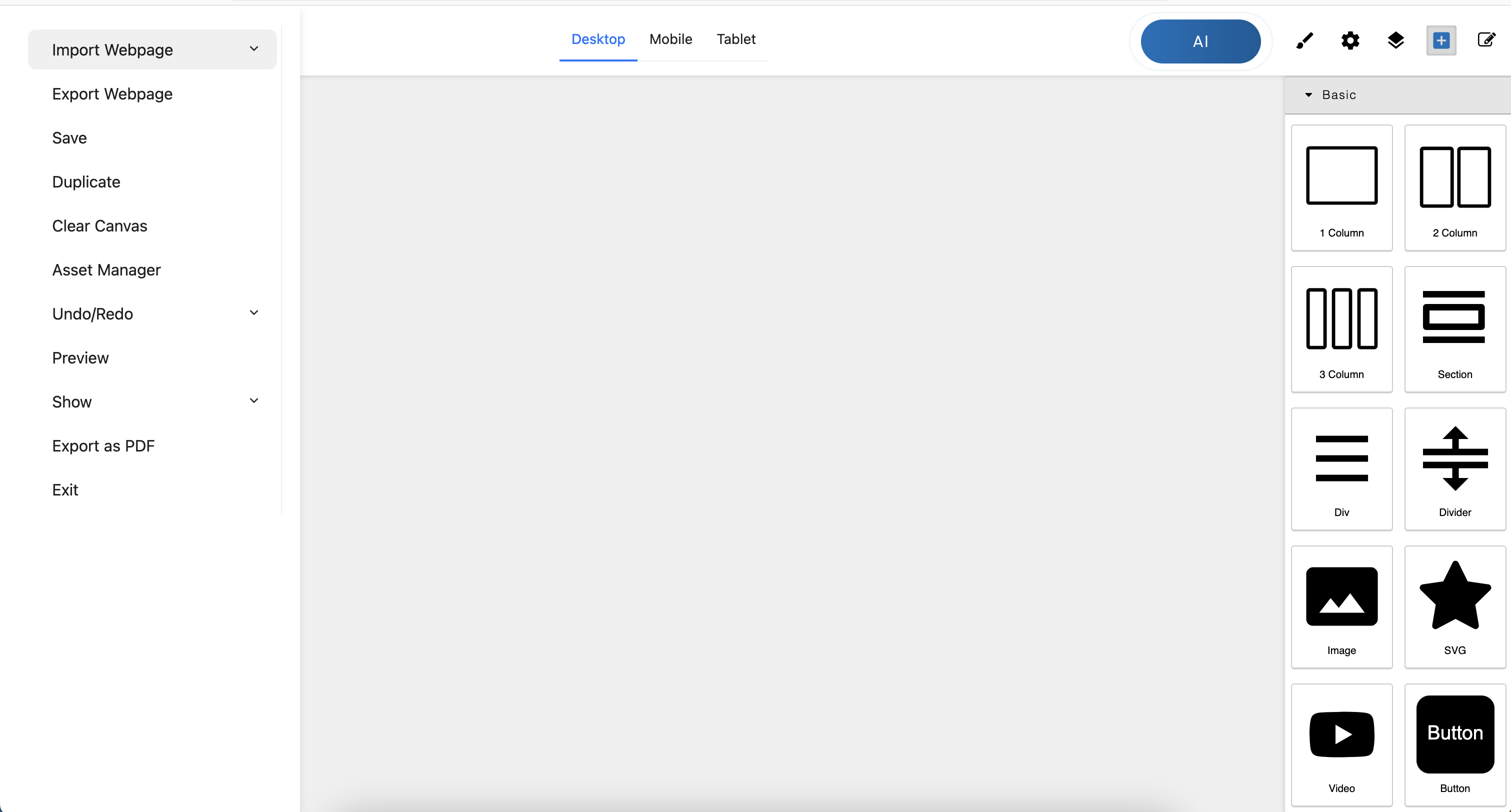Select the 3 Column block
The image size is (1511, 812).
1341,329
